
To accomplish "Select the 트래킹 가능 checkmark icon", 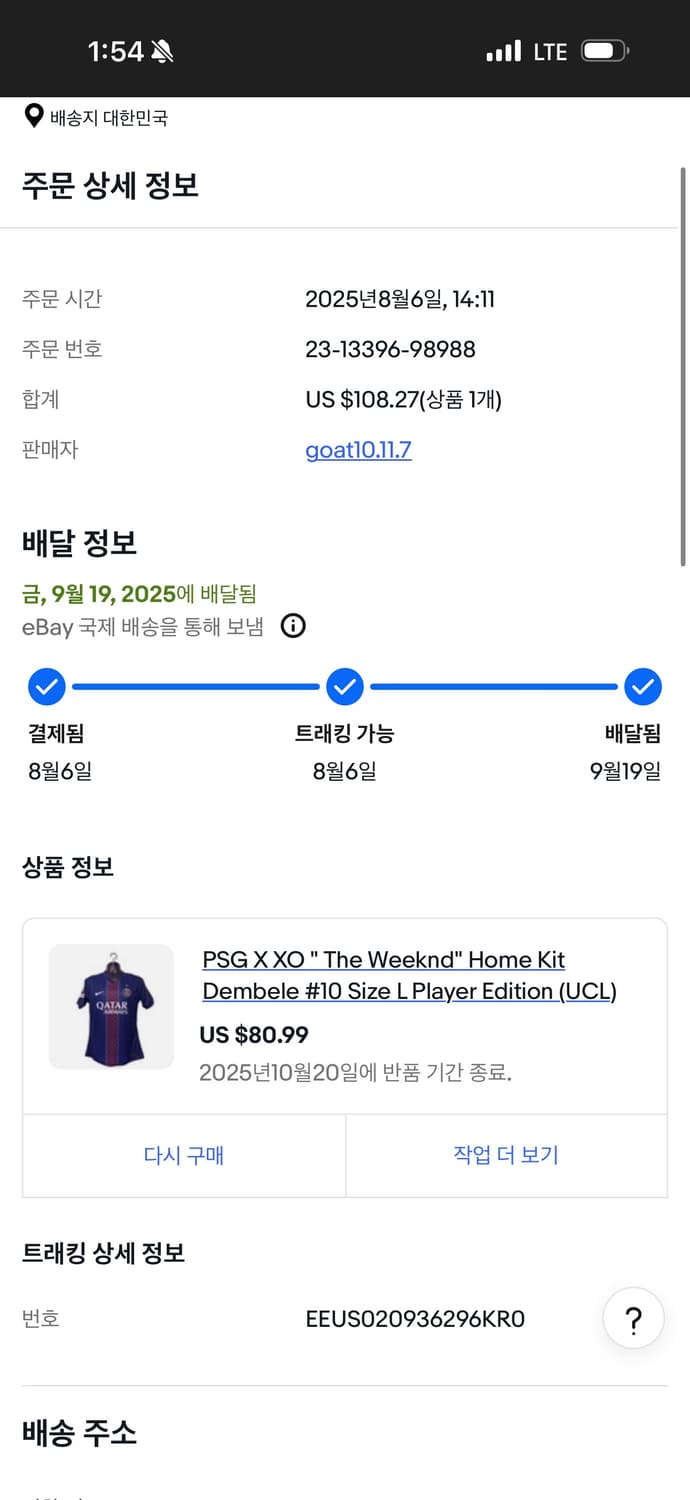I will pyautogui.click(x=345, y=687).
